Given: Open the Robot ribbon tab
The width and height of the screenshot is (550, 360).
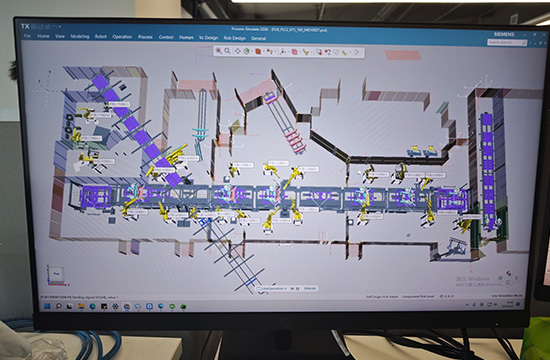Looking at the screenshot, I should [x=101, y=36].
